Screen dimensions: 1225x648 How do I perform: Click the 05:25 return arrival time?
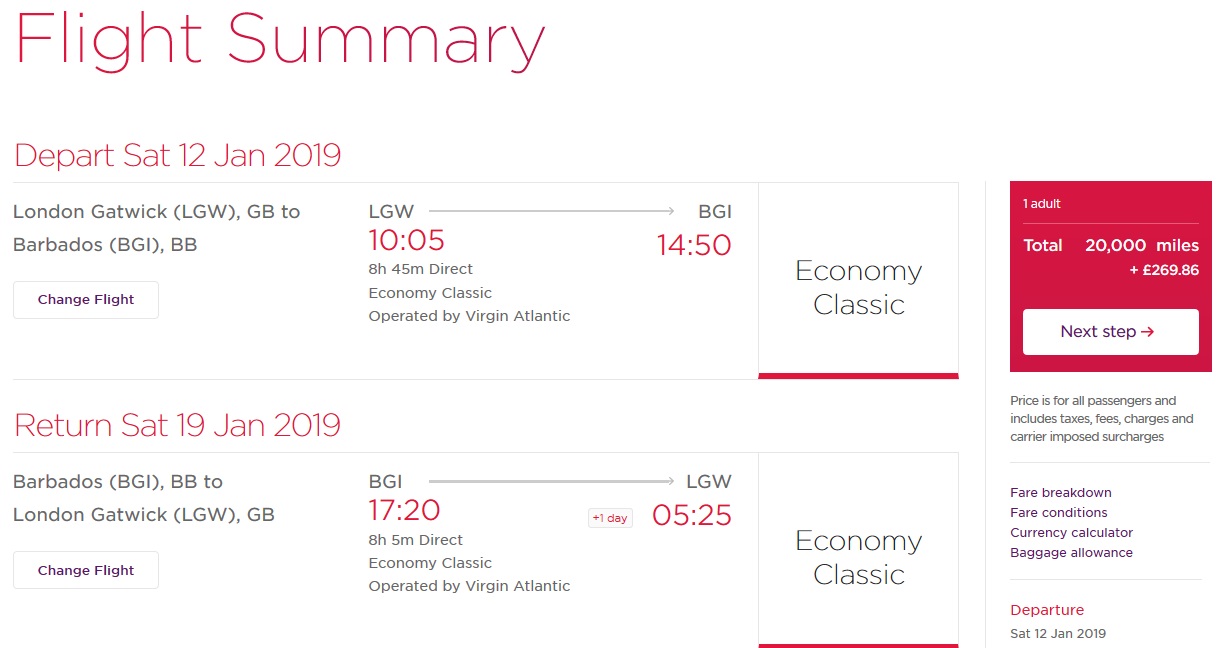point(692,515)
